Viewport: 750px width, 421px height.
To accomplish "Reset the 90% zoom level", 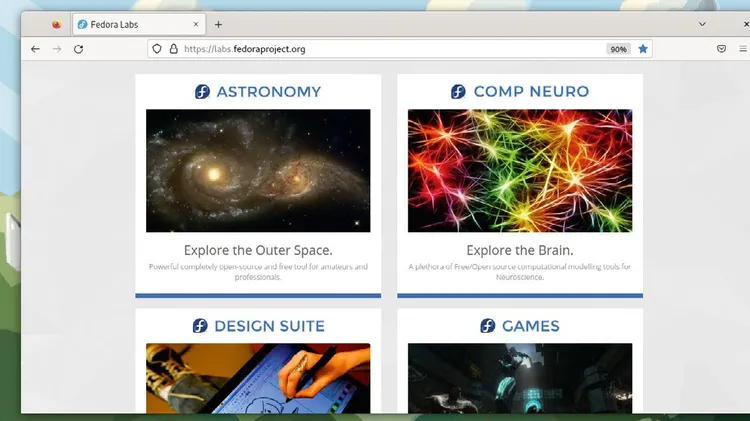I will pos(618,49).
